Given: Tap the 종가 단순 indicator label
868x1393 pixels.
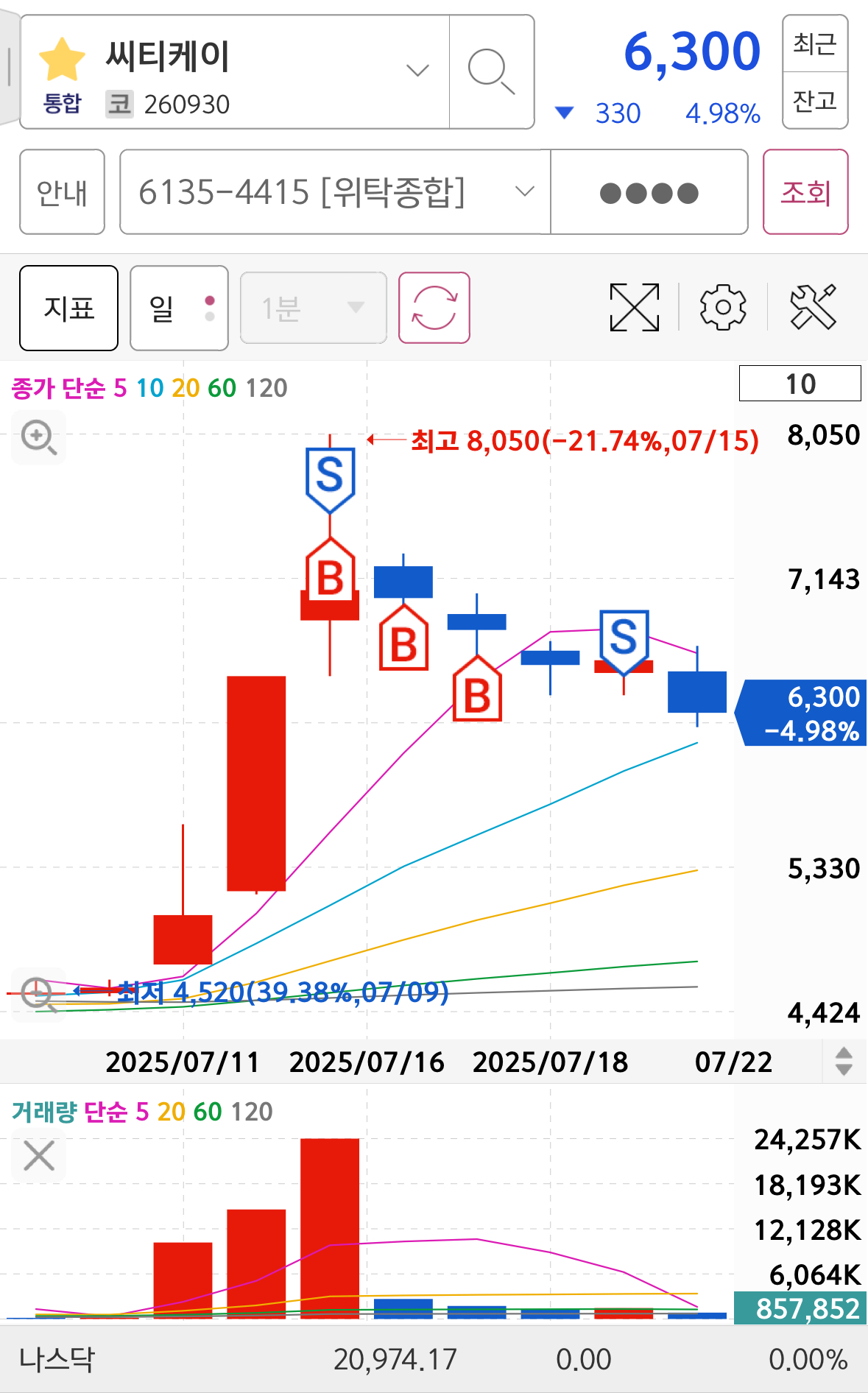Looking at the screenshot, I should (x=59, y=388).
